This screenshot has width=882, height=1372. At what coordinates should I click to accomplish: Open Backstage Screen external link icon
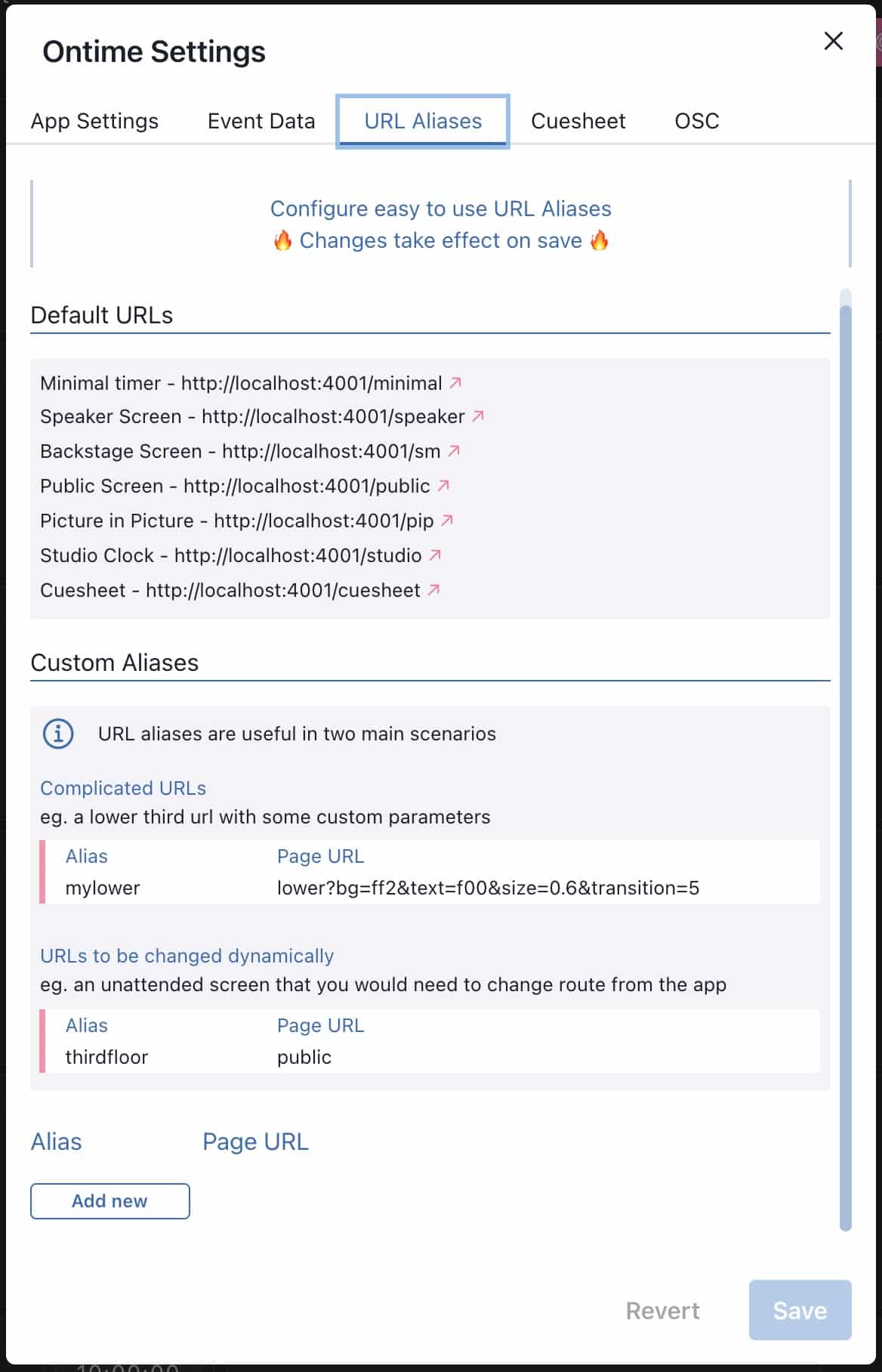tap(454, 451)
